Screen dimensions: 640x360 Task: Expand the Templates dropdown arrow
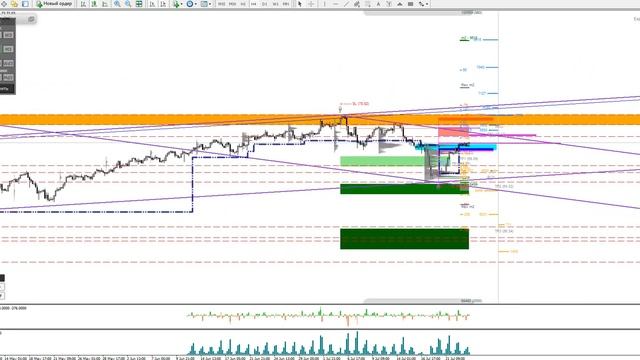click(x=210, y=4)
